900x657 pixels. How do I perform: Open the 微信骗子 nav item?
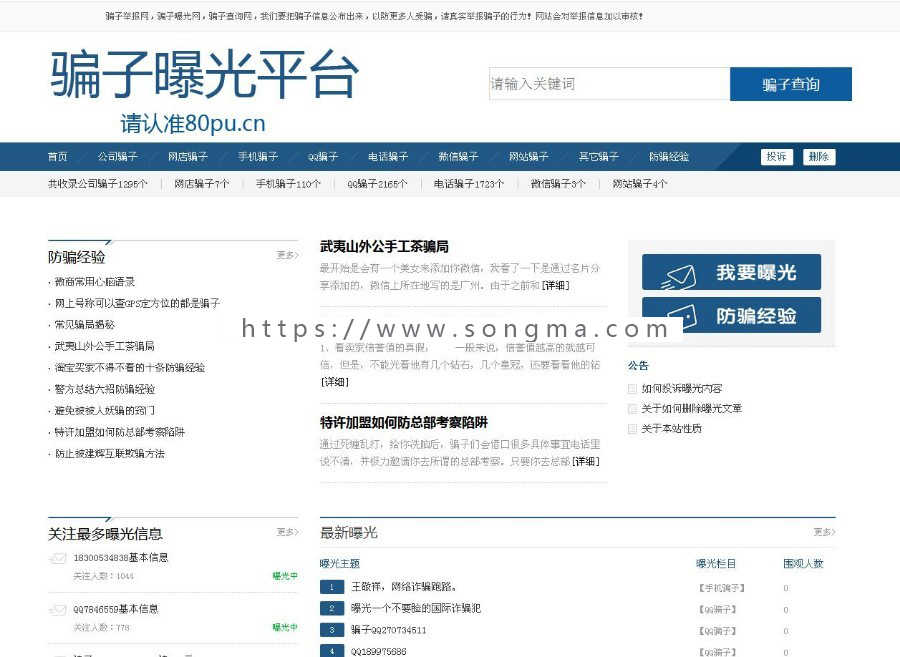tap(458, 156)
